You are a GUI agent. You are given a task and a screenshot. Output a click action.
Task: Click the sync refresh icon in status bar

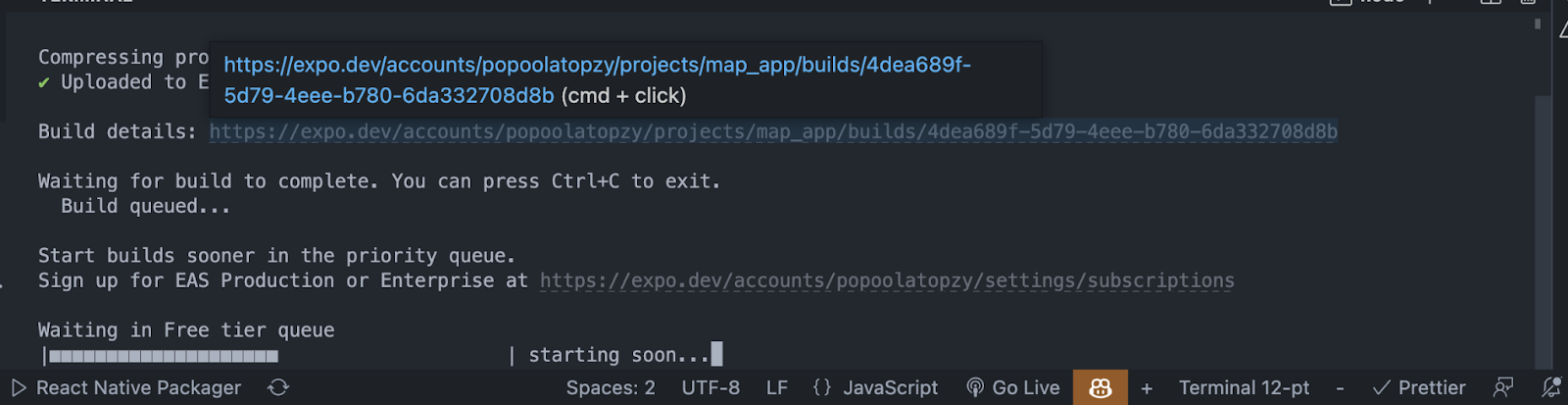(278, 387)
